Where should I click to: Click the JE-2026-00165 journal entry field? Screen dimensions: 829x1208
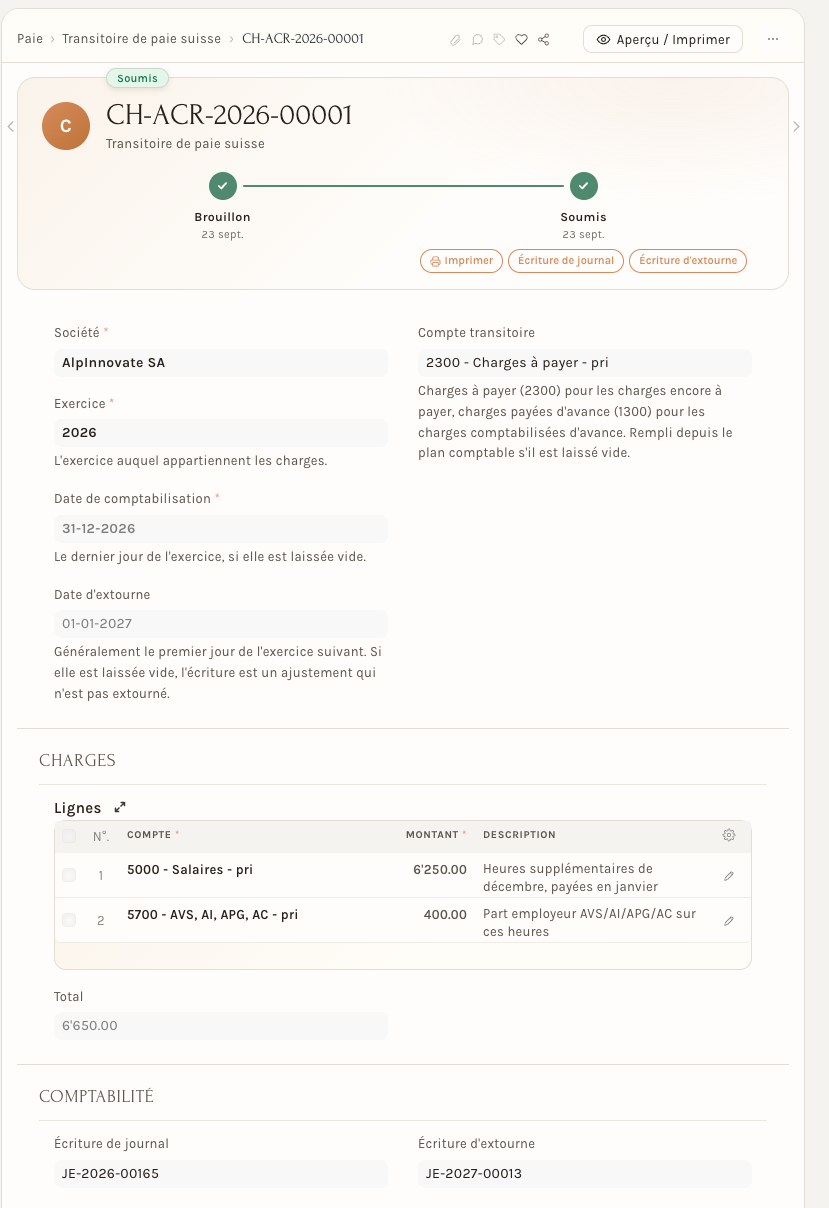[x=221, y=1173]
